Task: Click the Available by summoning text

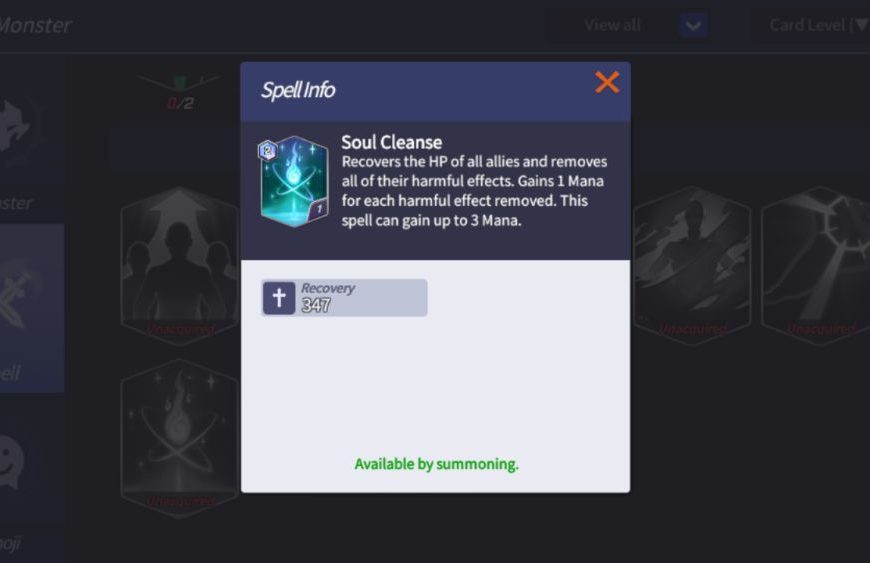Action: [436, 464]
